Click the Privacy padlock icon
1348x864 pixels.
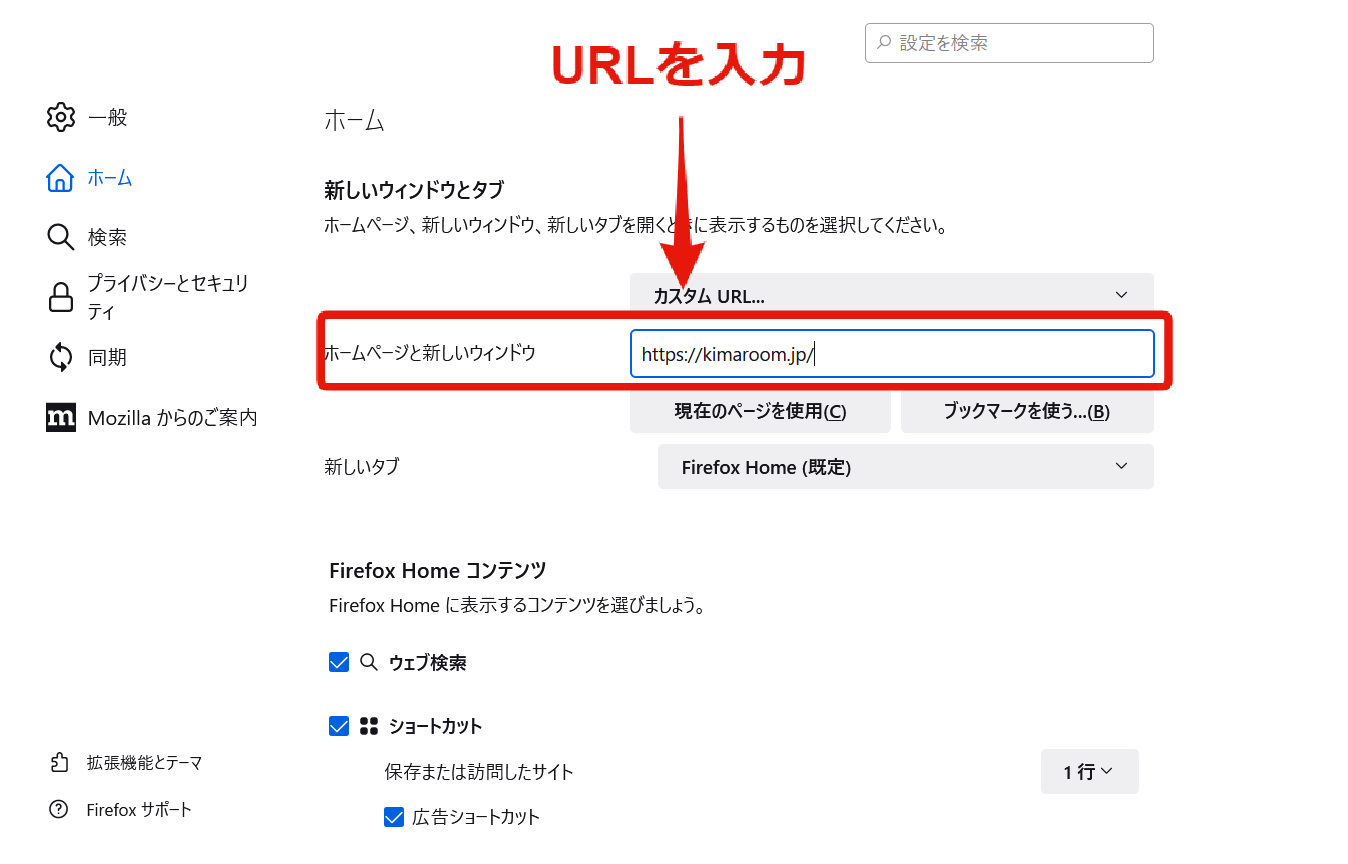coord(61,297)
